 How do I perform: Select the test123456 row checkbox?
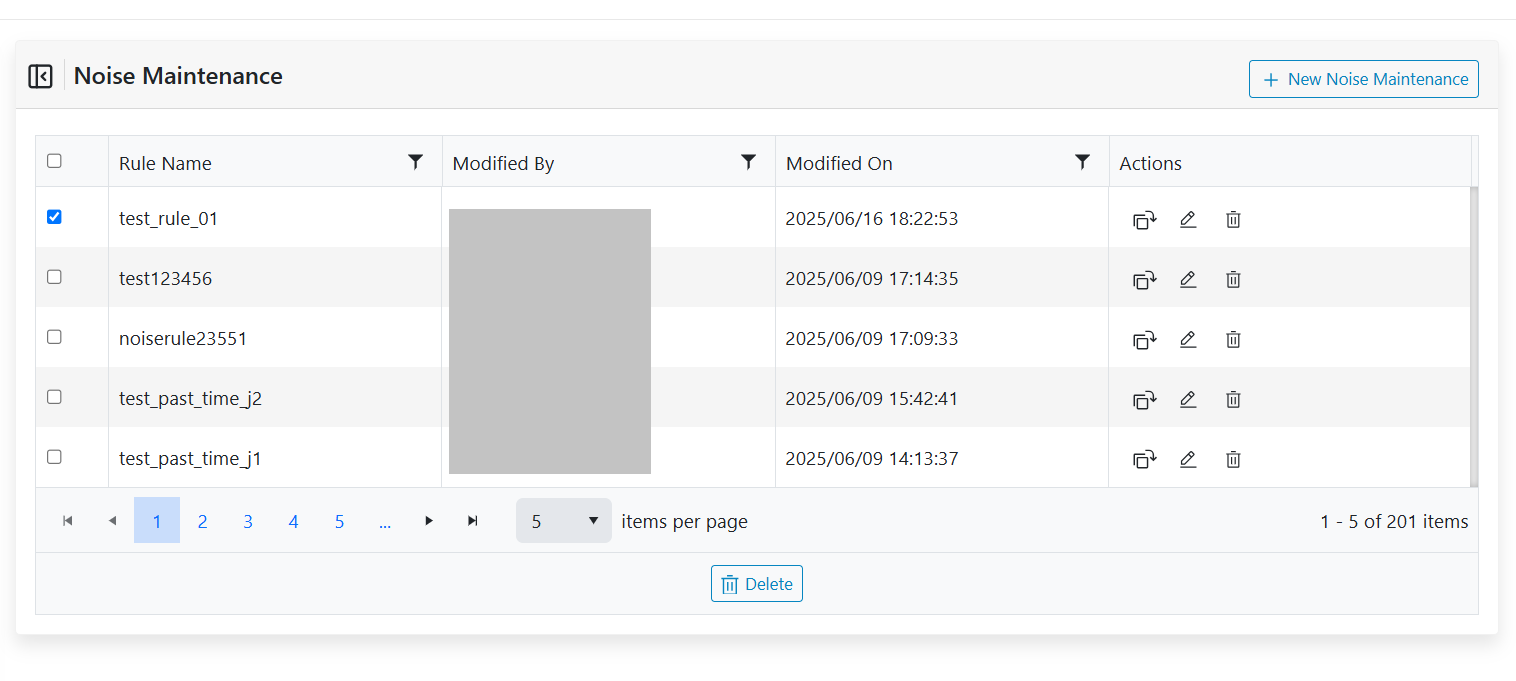(x=55, y=277)
